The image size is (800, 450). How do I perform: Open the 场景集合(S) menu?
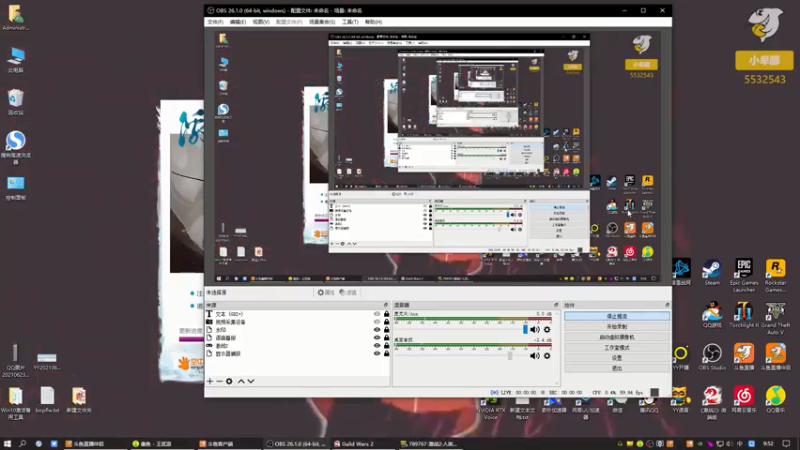pyautogui.click(x=322, y=22)
